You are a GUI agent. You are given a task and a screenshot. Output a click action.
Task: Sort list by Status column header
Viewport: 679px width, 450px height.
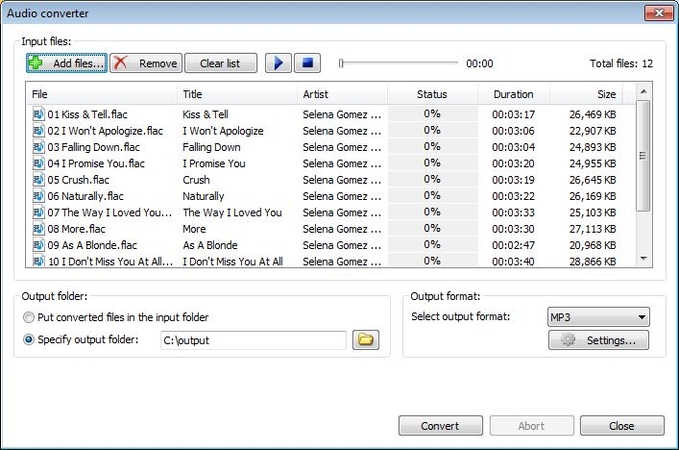[432, 94]
